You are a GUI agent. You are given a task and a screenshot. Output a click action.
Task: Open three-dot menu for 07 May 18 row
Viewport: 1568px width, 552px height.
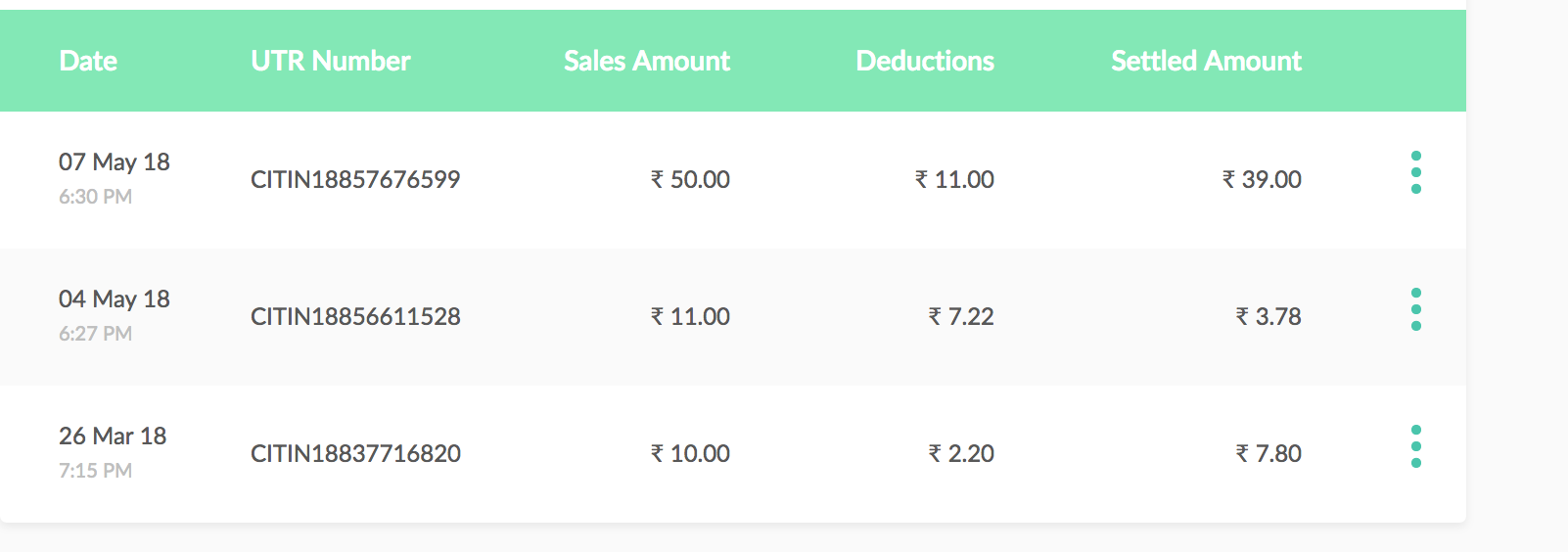tap(1416, 172)
